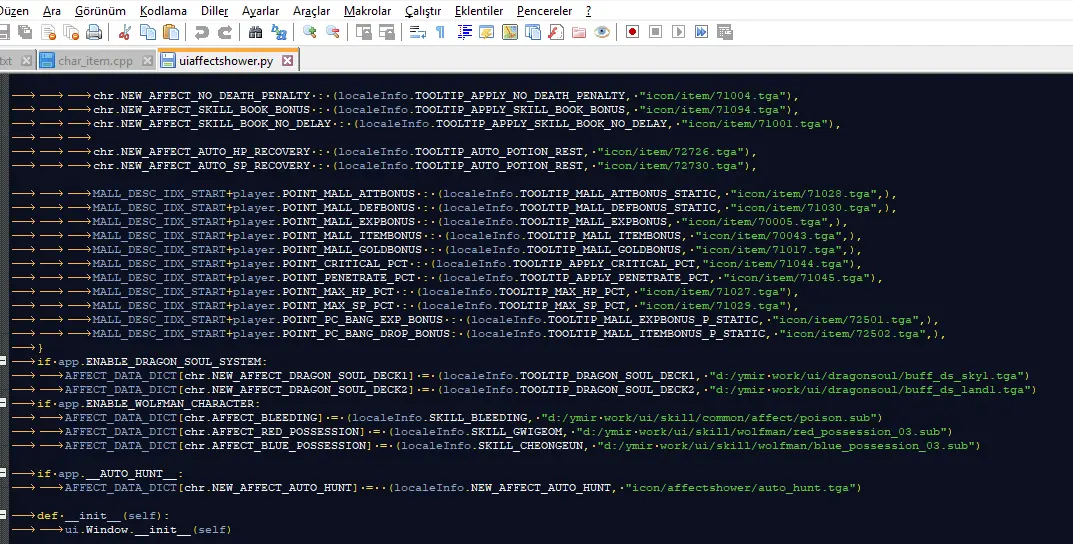Print the current document
This screenshot has height=544, width=1073.
tap(94, 32)
